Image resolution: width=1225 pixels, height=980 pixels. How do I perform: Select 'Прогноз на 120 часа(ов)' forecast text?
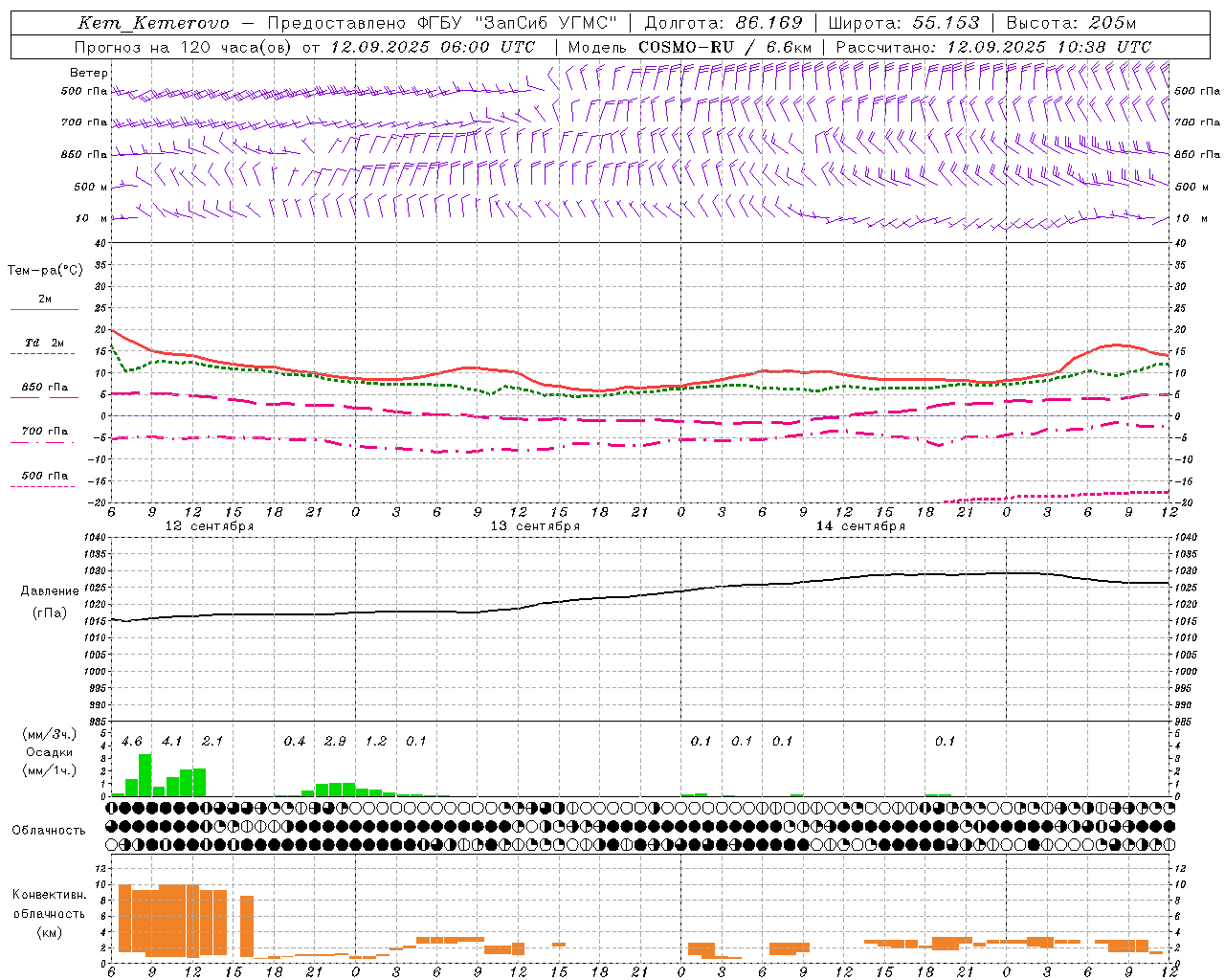pos(185,47)
